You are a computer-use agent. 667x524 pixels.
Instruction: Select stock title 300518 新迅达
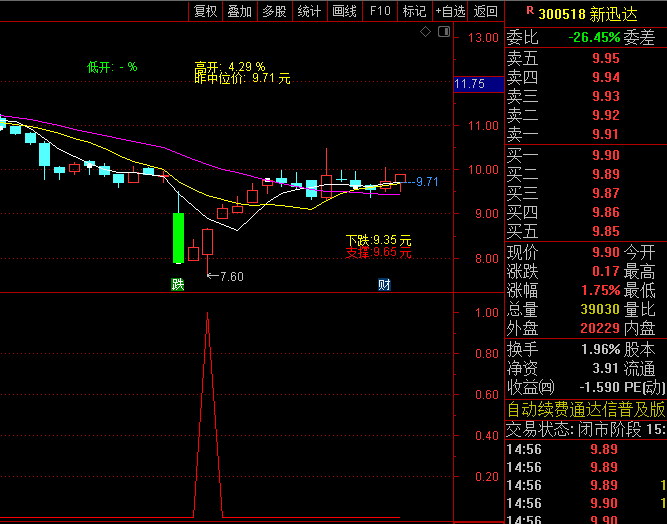[588, 14]
